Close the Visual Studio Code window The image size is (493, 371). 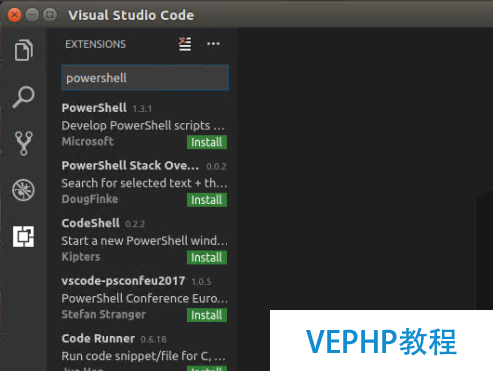tap(15, 15)
